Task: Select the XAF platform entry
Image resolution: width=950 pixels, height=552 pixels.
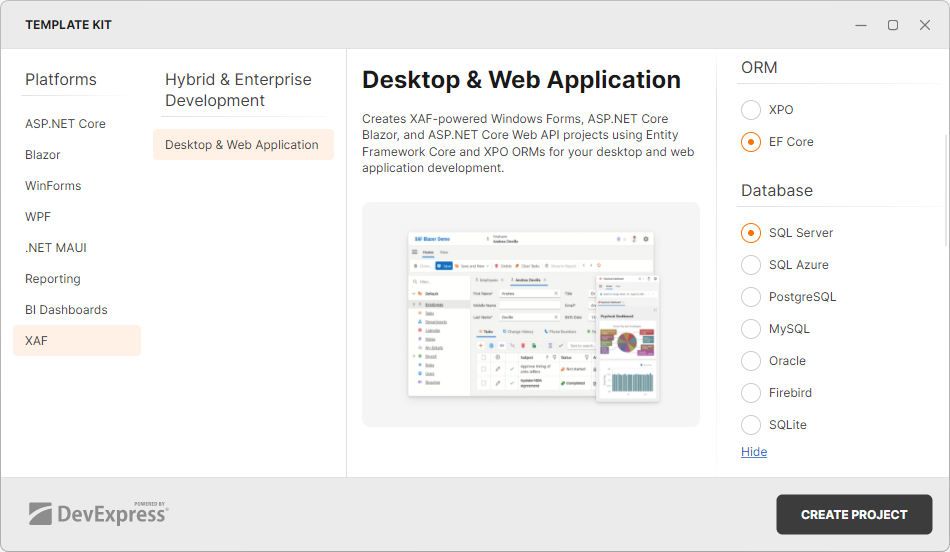Action: [x=77, y=341]
